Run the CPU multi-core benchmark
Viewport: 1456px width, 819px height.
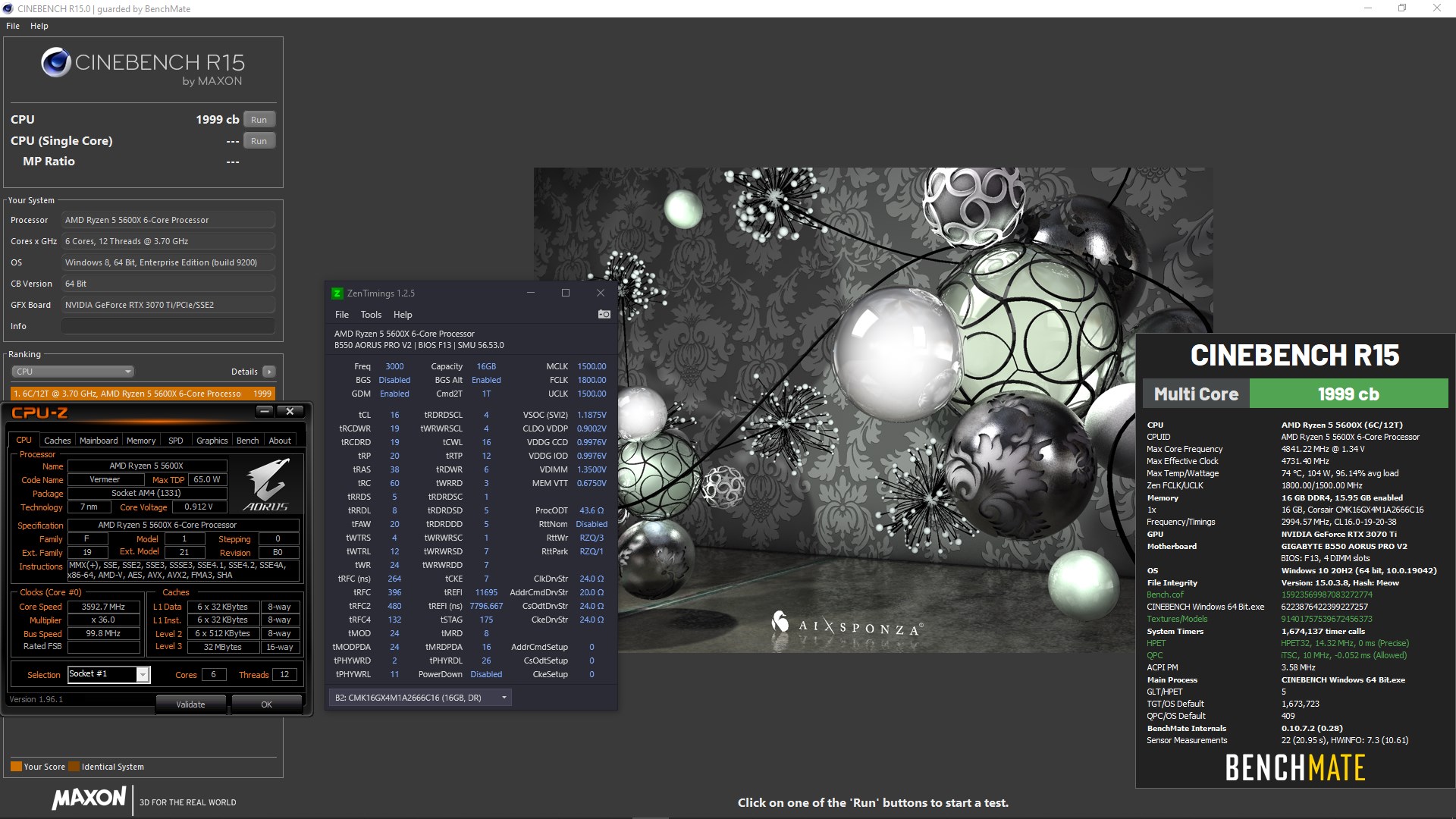tap(259, 120)
